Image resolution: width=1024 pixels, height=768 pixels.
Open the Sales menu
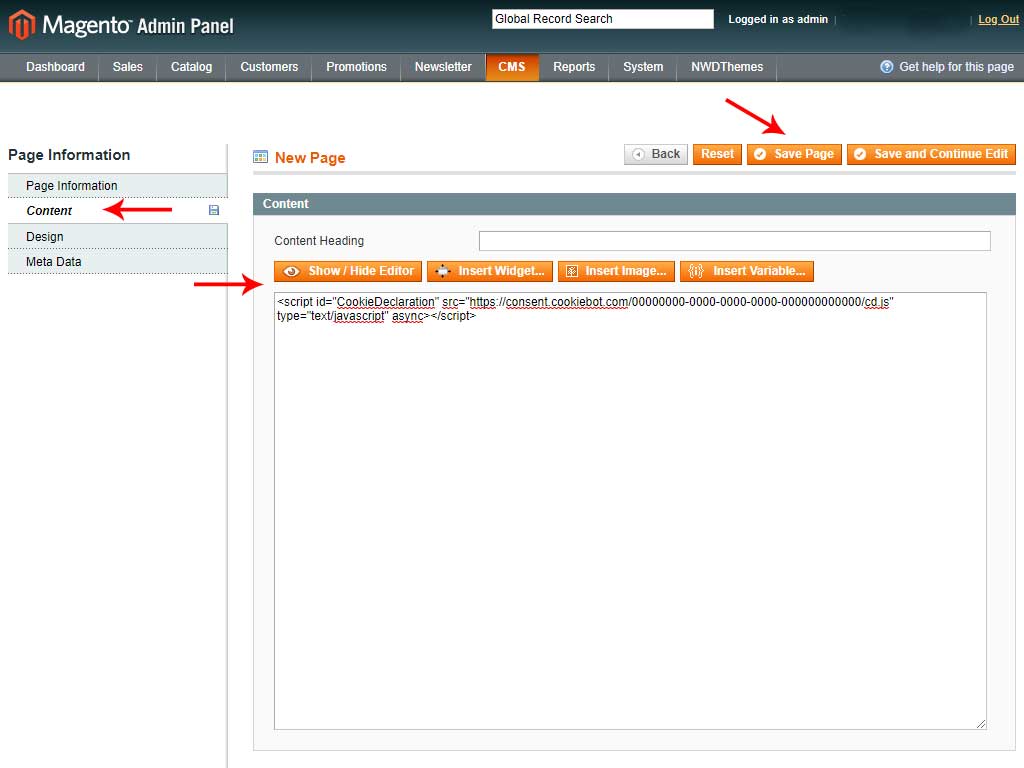(127, 67)
